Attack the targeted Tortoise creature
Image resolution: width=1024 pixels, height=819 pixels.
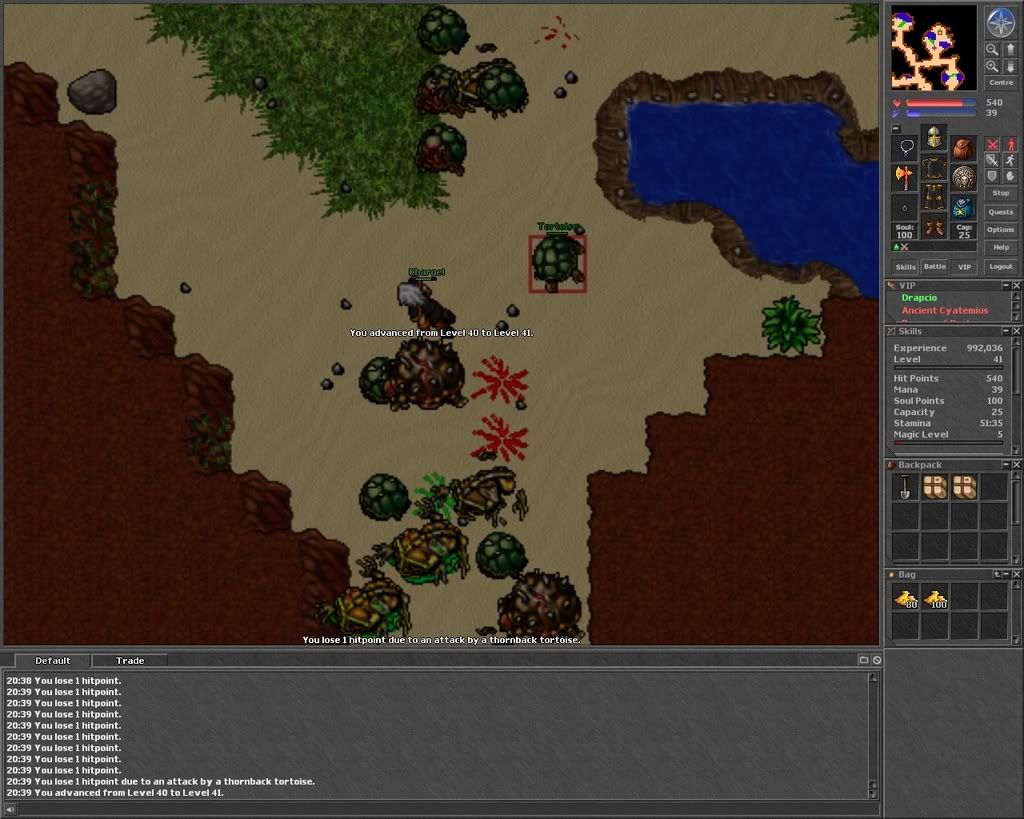[x=557, y=264]
